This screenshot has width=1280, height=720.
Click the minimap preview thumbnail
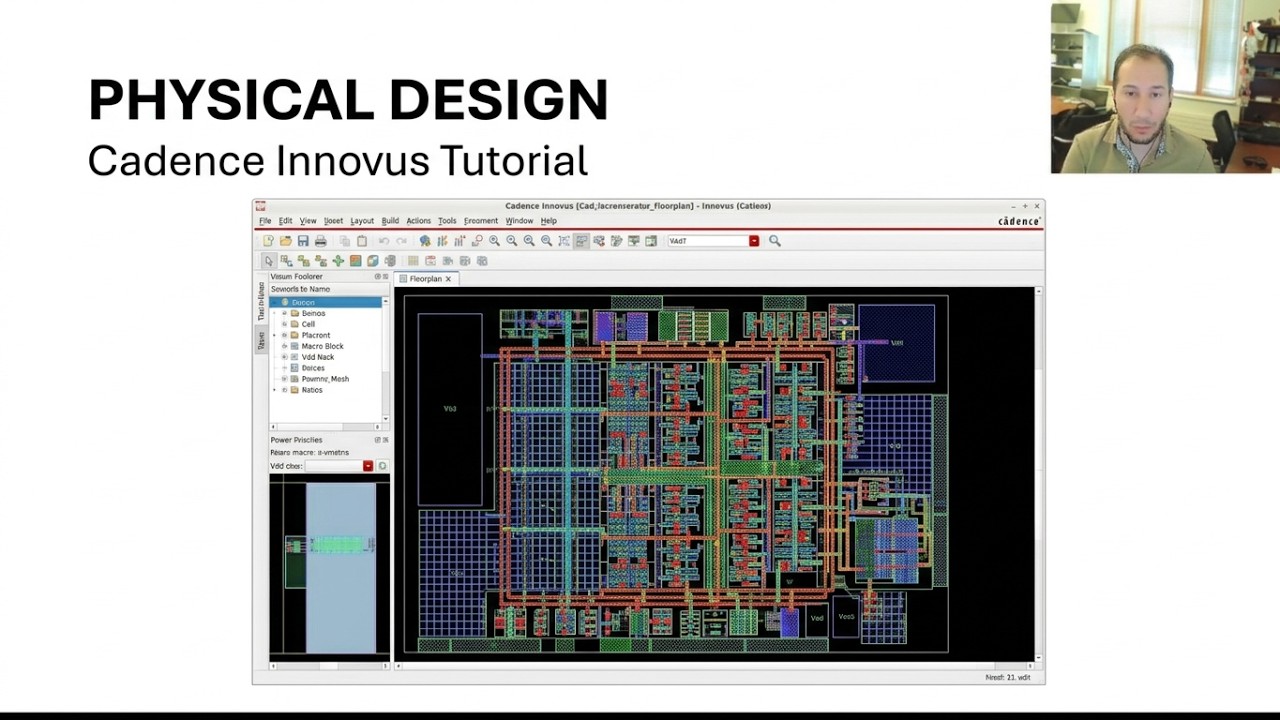coord(329,567)
